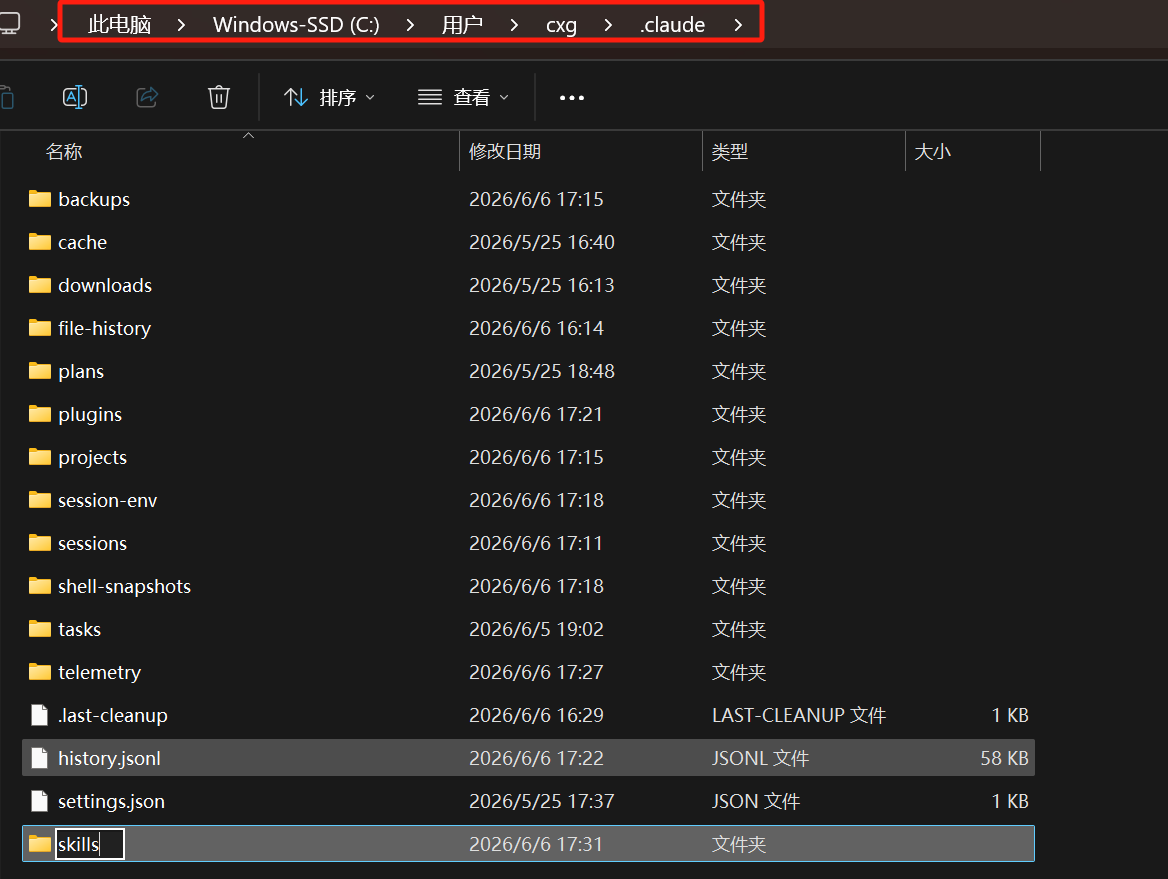Click the Rename toolbar icon
Image resolution: width=1168 pixels, height=879 pixels.
pyautogui.click(x=74, y=97)
